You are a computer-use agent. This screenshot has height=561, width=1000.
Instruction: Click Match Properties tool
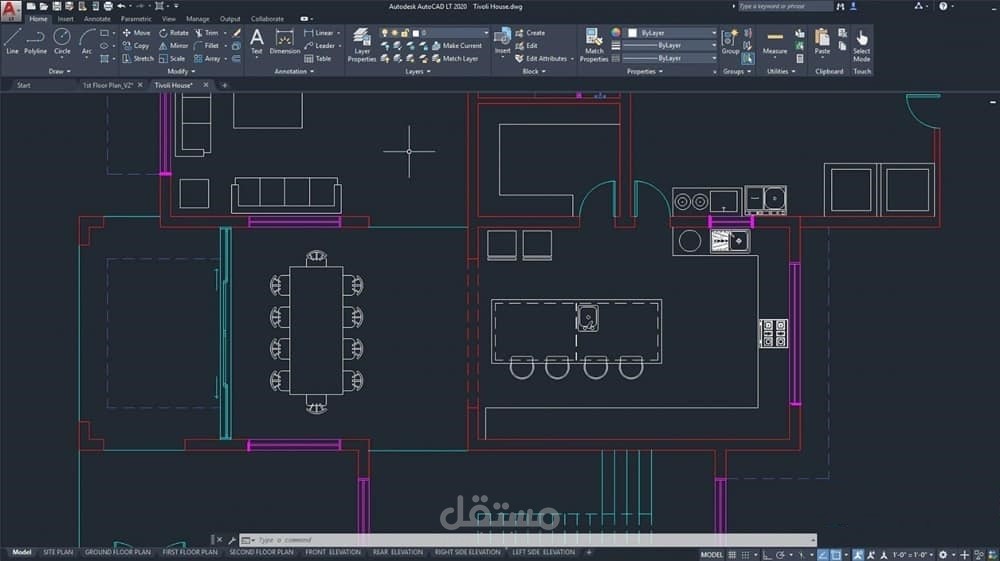[594, 45]
